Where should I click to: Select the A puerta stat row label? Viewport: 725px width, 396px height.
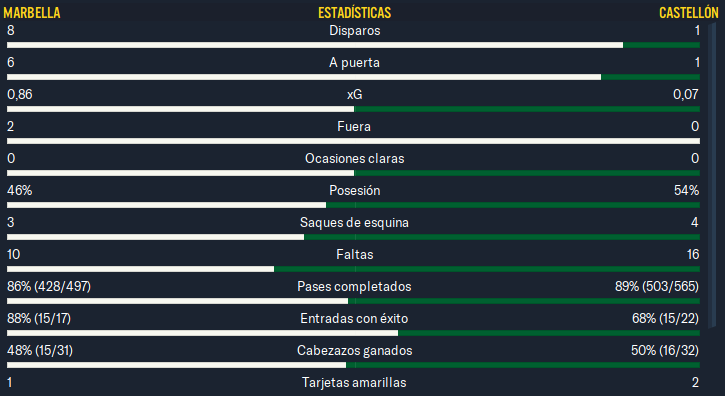click(354, 62)
